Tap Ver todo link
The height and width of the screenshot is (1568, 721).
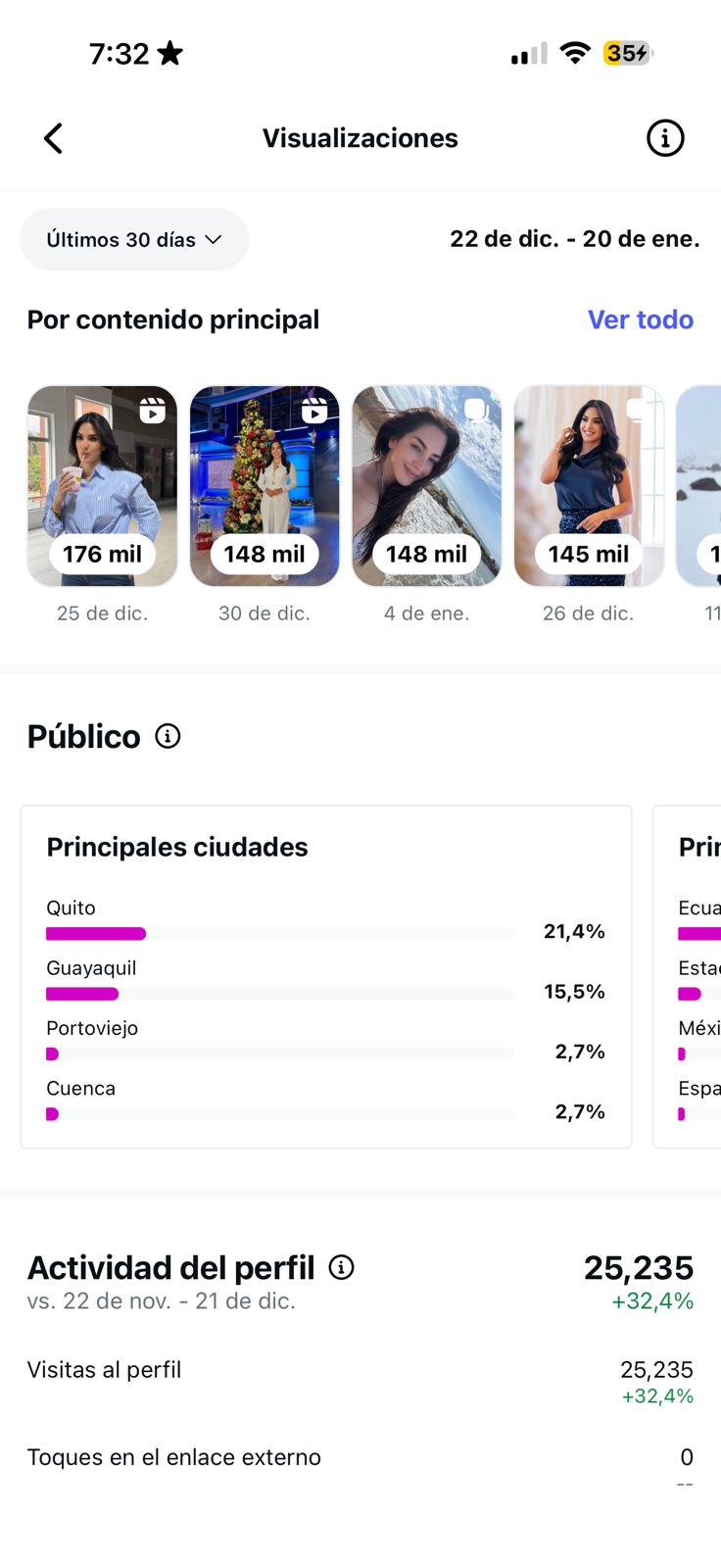[640, 319]
